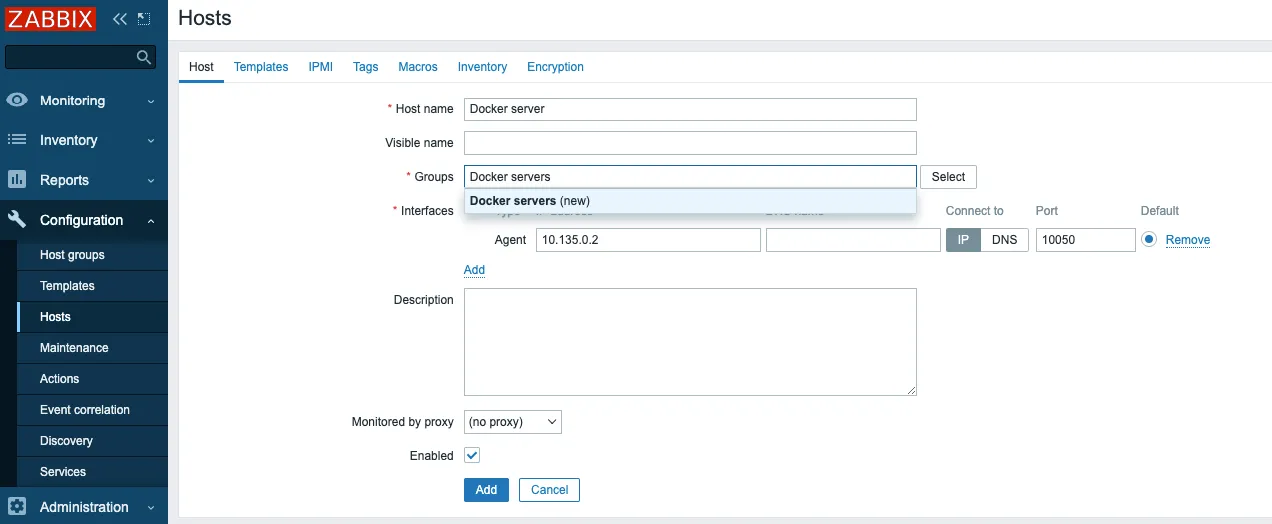Image resolution: width=1272 pixels, height=524 pixels.
Task: Open Discovery in sidebar
Action: [92, 441]
